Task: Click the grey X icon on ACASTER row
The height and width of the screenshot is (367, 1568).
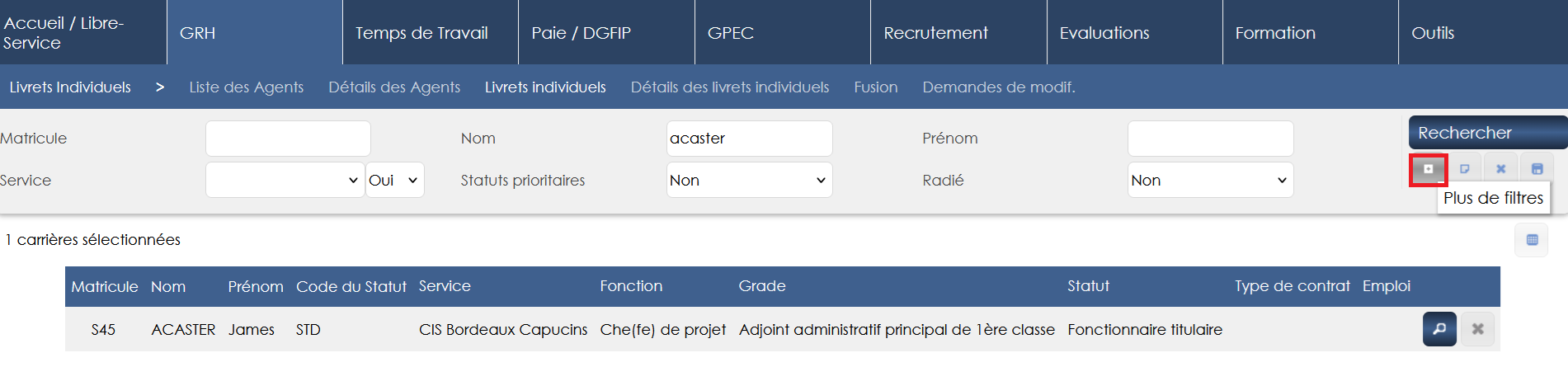Action: click(1477, 329)
